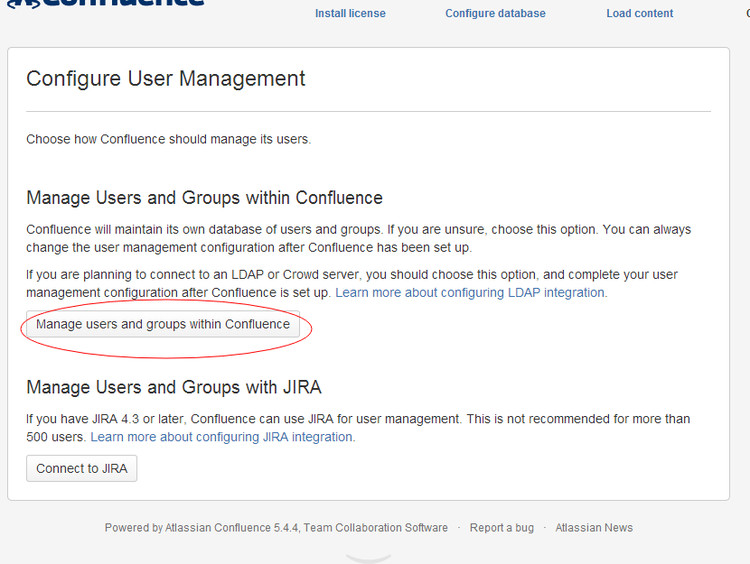The width and height of the screenshot is (750, 564).
Task: Select the Install license step
Action: pos(350,13)
